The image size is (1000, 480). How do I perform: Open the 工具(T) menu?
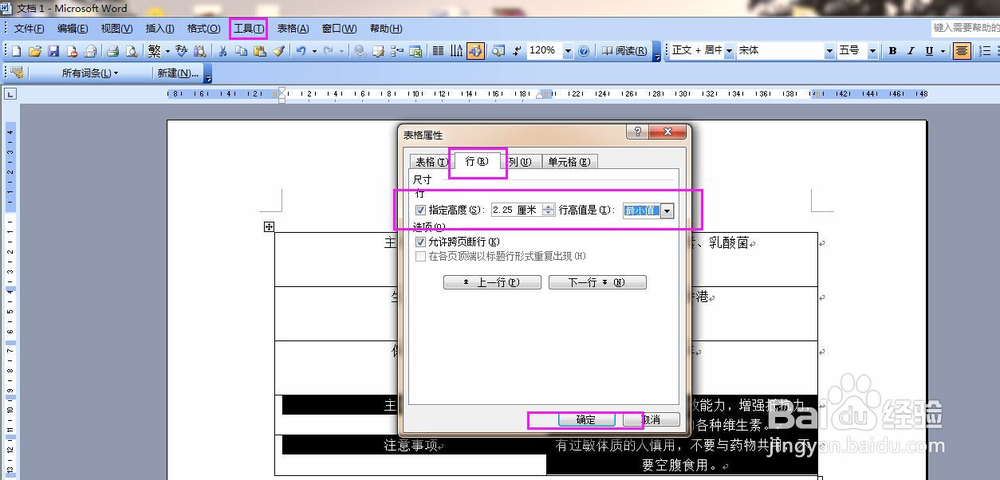click(249, 29)
